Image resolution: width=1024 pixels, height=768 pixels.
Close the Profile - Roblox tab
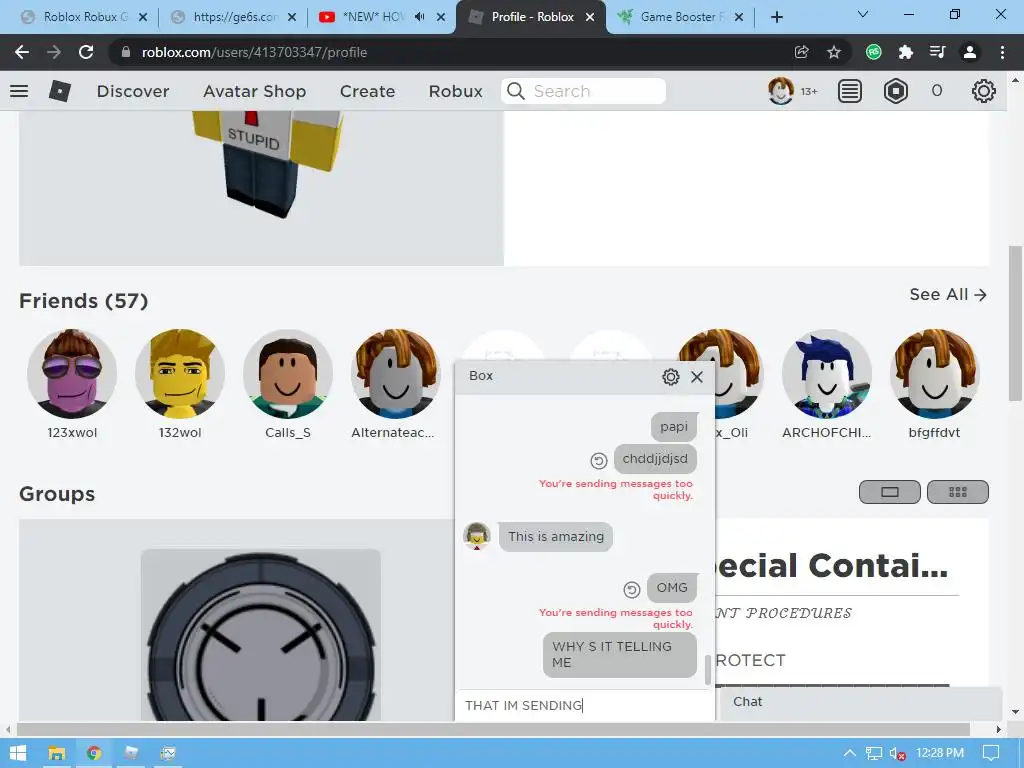(x=590, y=17)
